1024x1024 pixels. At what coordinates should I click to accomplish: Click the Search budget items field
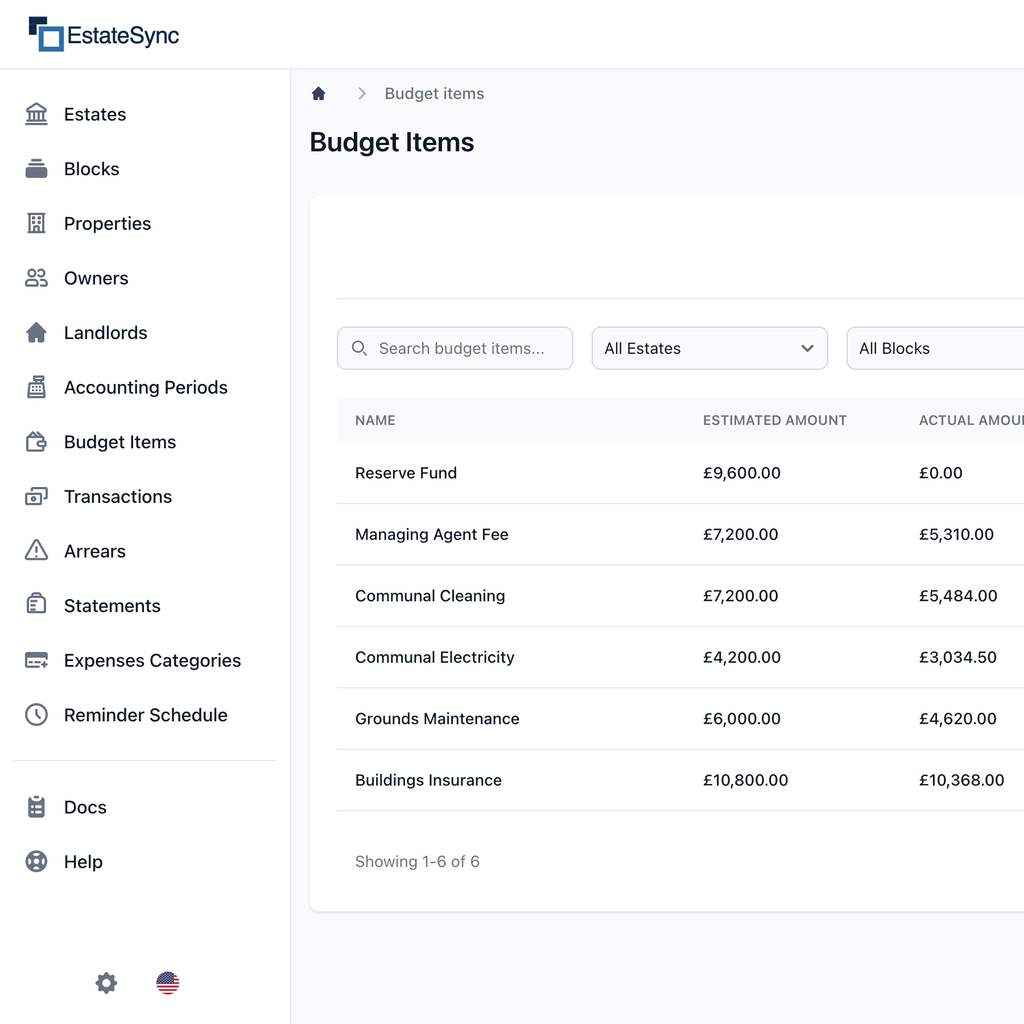coord(455,348)
